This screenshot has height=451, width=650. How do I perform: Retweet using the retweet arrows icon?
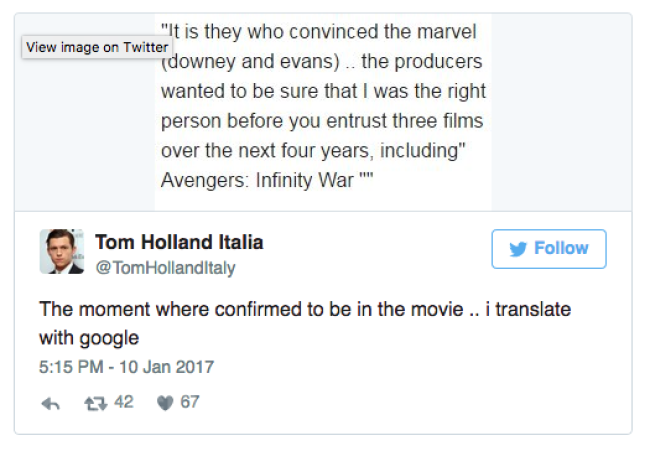96,403
